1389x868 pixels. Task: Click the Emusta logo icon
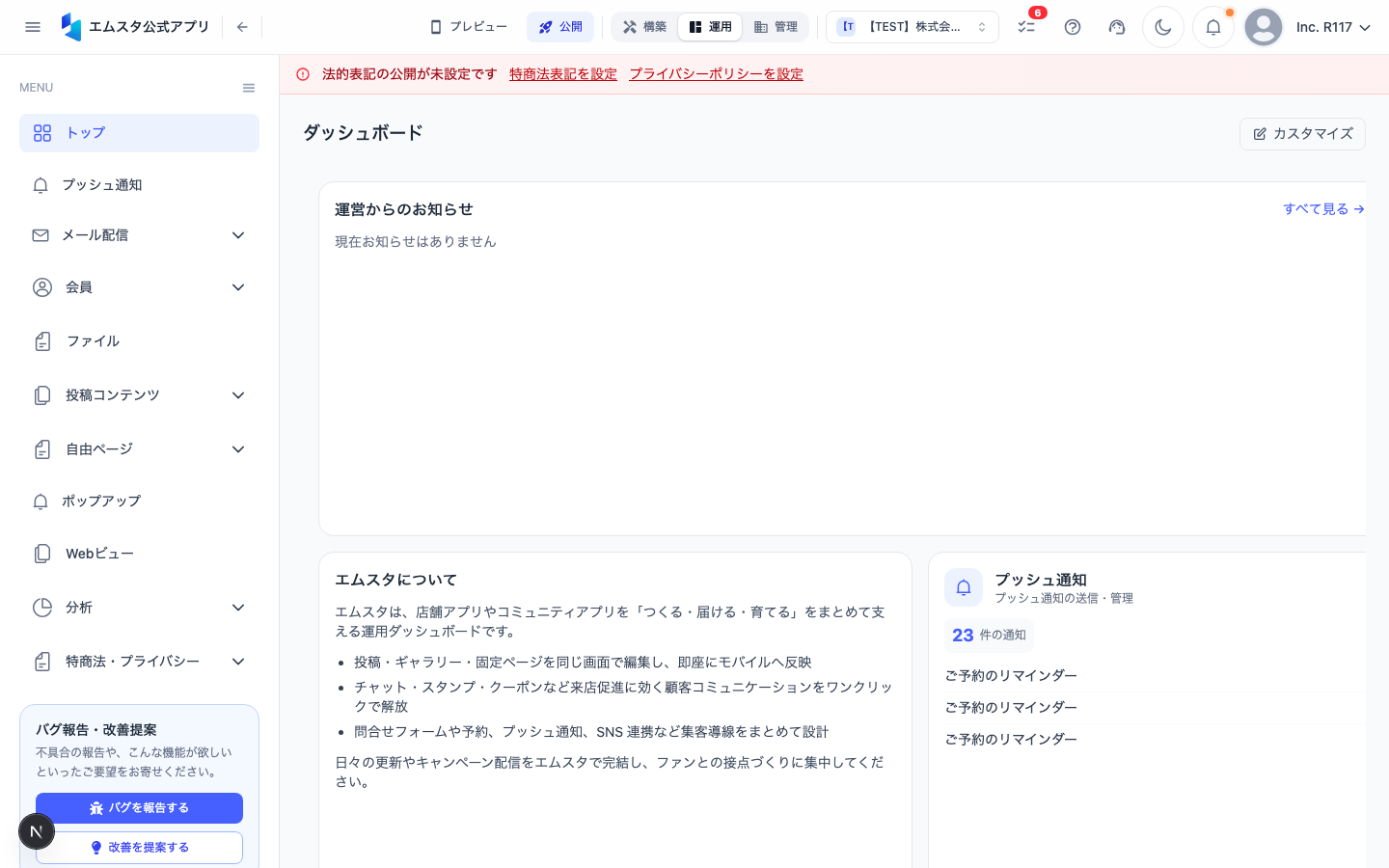(71, 27)
